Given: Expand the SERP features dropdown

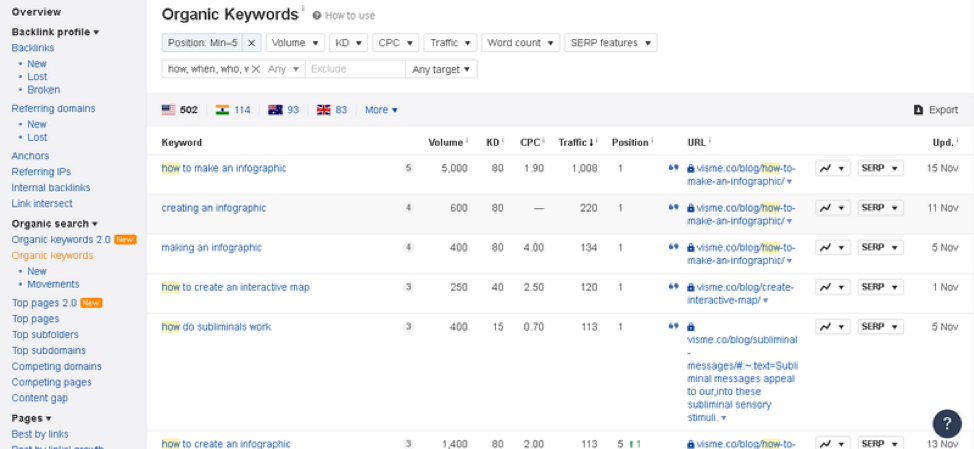Looking at the screenshot, I should coord(610,43).
